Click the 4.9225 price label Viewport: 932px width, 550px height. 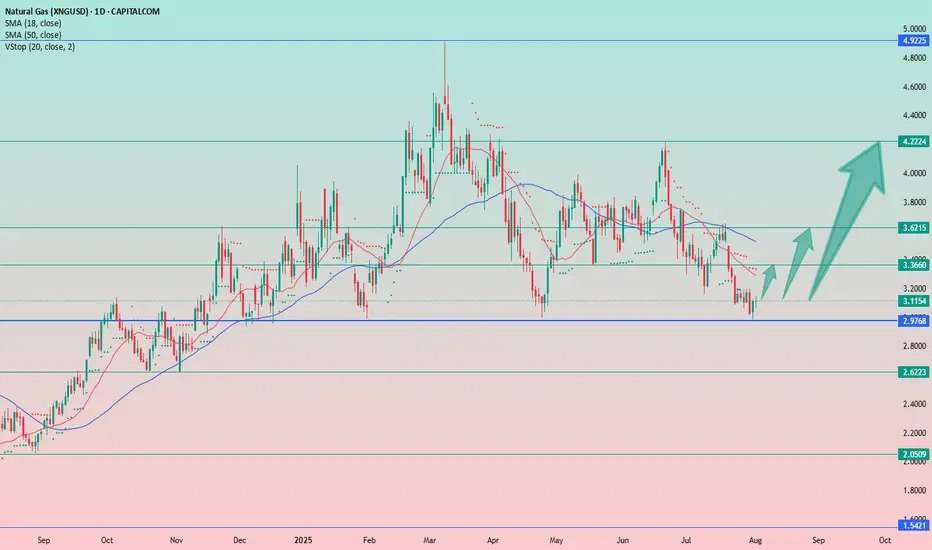tap(914, 40)
